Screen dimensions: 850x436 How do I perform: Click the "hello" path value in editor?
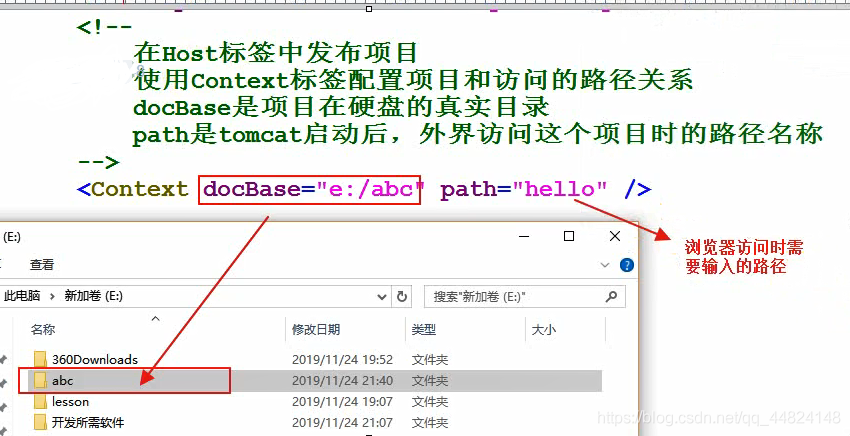[x=560, y=189]
